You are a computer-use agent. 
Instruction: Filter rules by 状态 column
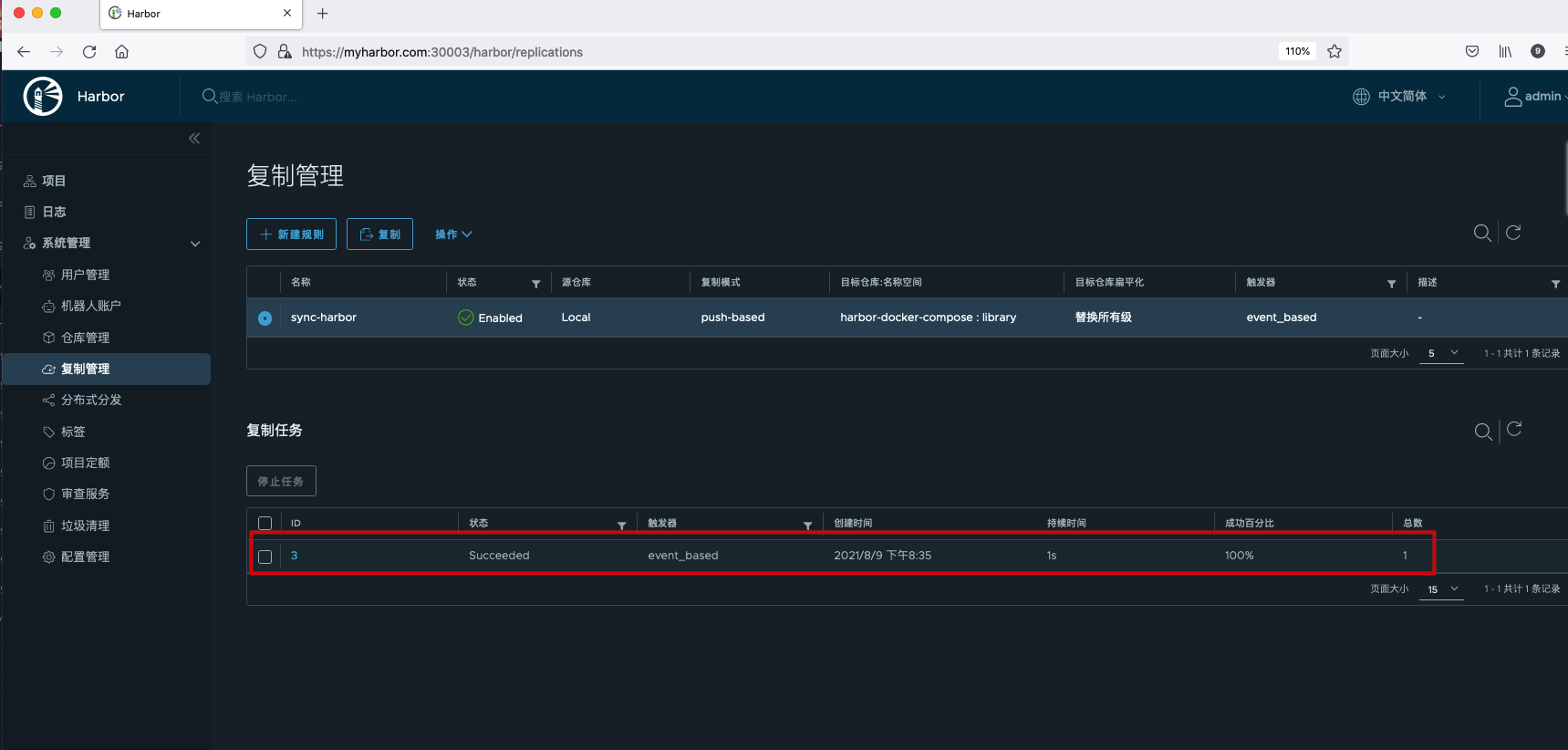(x=536, y=284)
